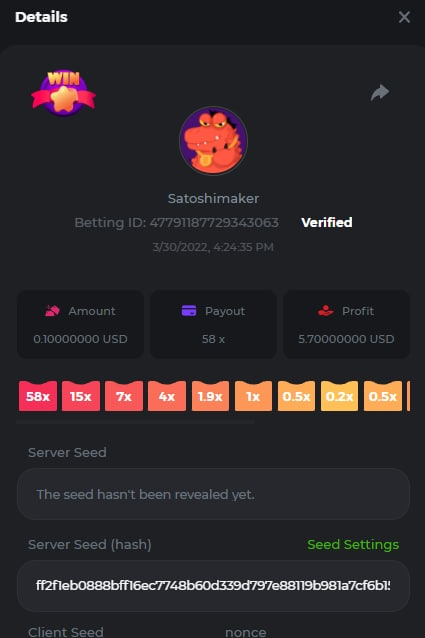Select the 7x multiplier chip
This screenshot has width=425, height=638.
[x=124, y=396]
